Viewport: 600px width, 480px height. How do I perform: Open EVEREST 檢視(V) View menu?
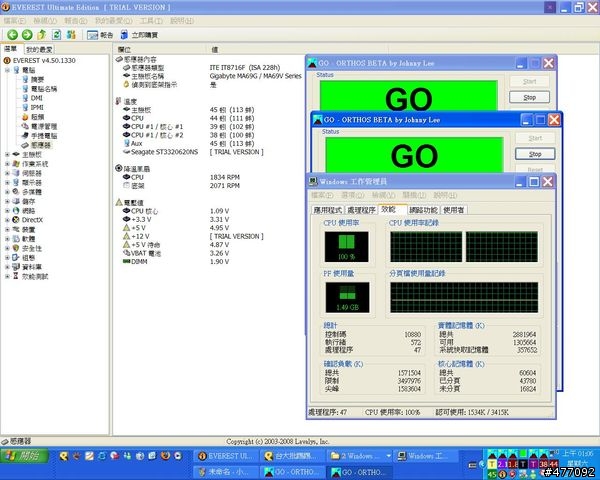(45, 21)
